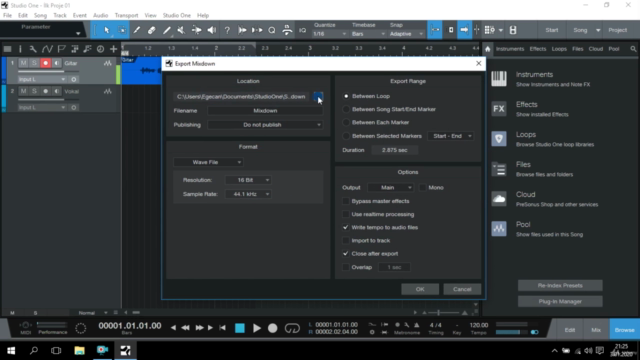The width and height of the screenshot is (640, 360).
Task: Click the question mark help icon
Action: point(227,30)
